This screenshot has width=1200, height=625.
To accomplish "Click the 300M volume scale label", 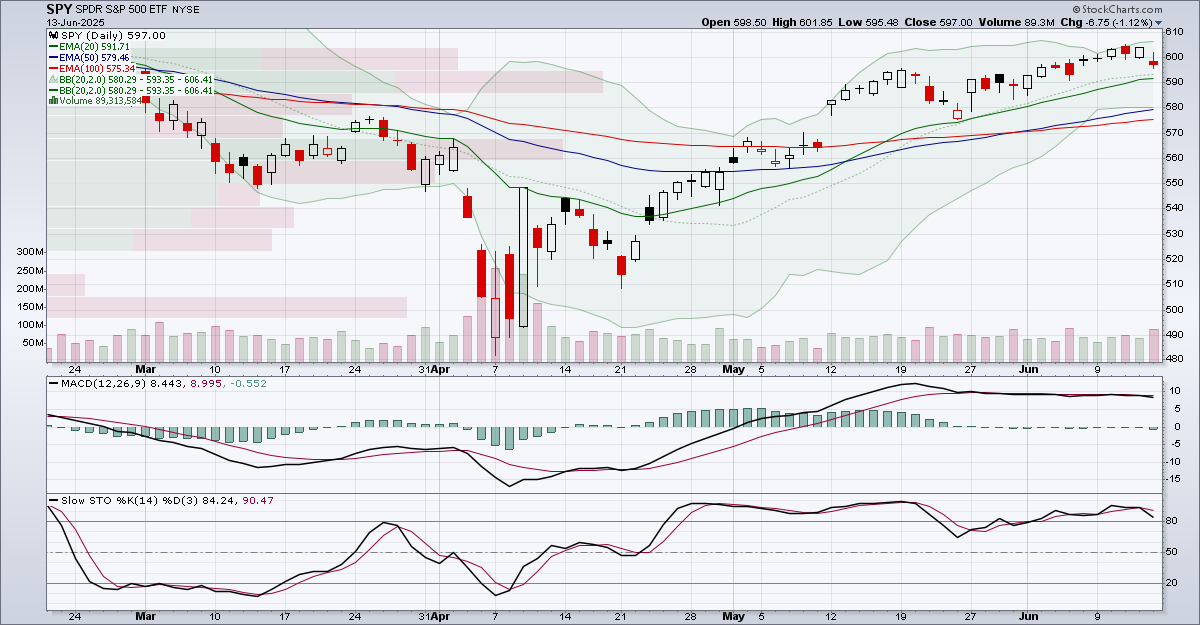I will [x=31, y=252].
